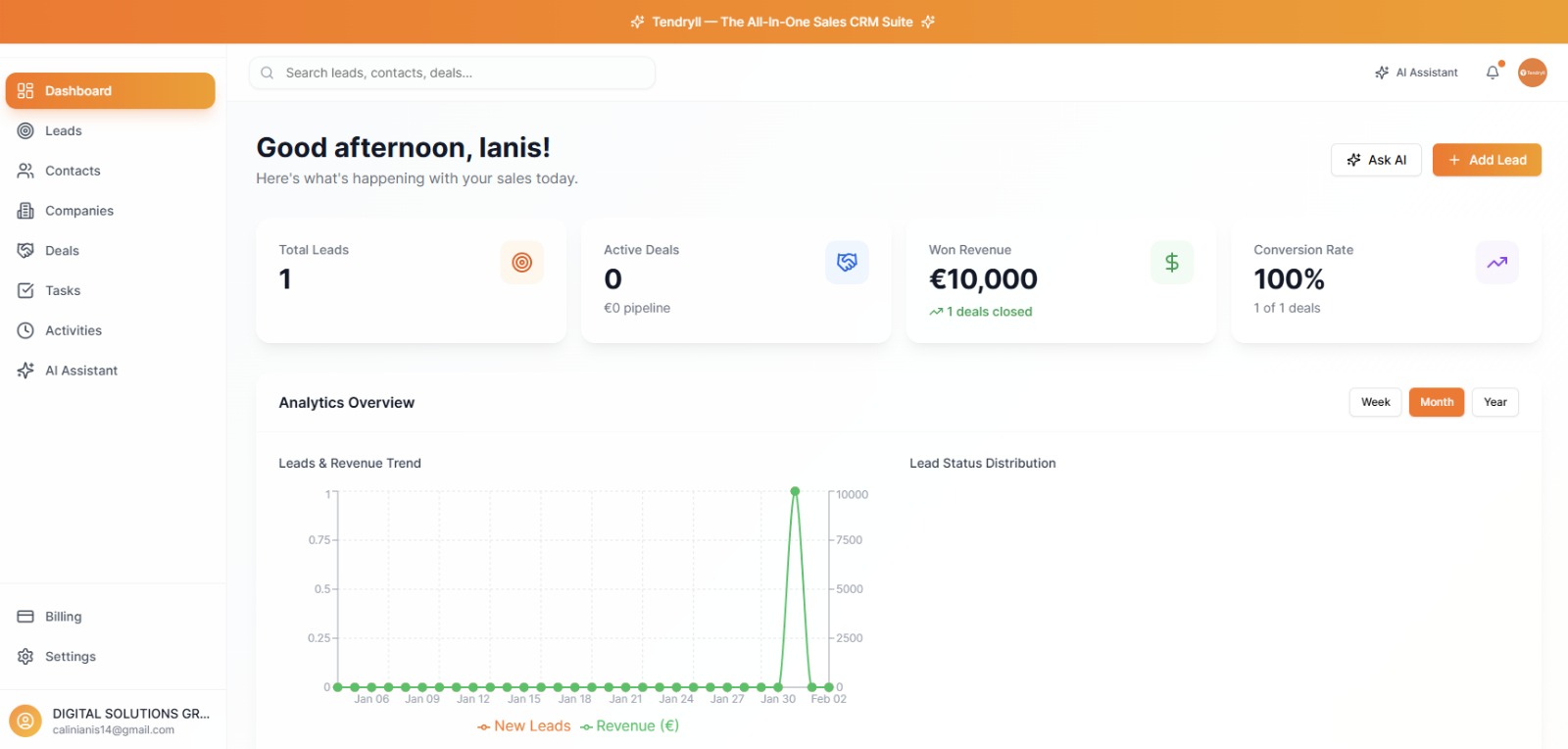Click the magnifier icon in search bar
1568x749 pixels.
(268, 73)
